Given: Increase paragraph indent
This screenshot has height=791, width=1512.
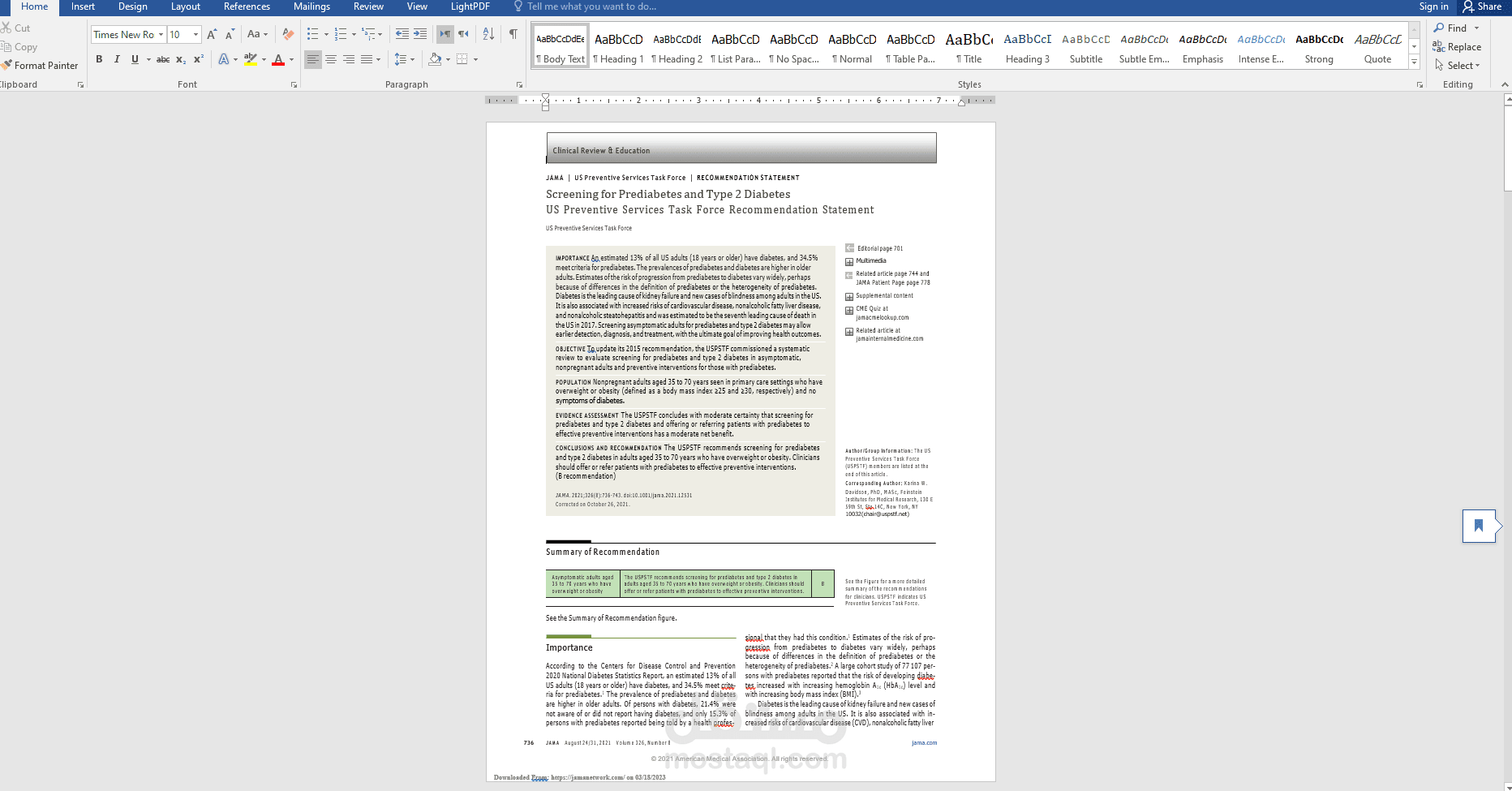Looking at the screenshot, I should click(420, 34).
